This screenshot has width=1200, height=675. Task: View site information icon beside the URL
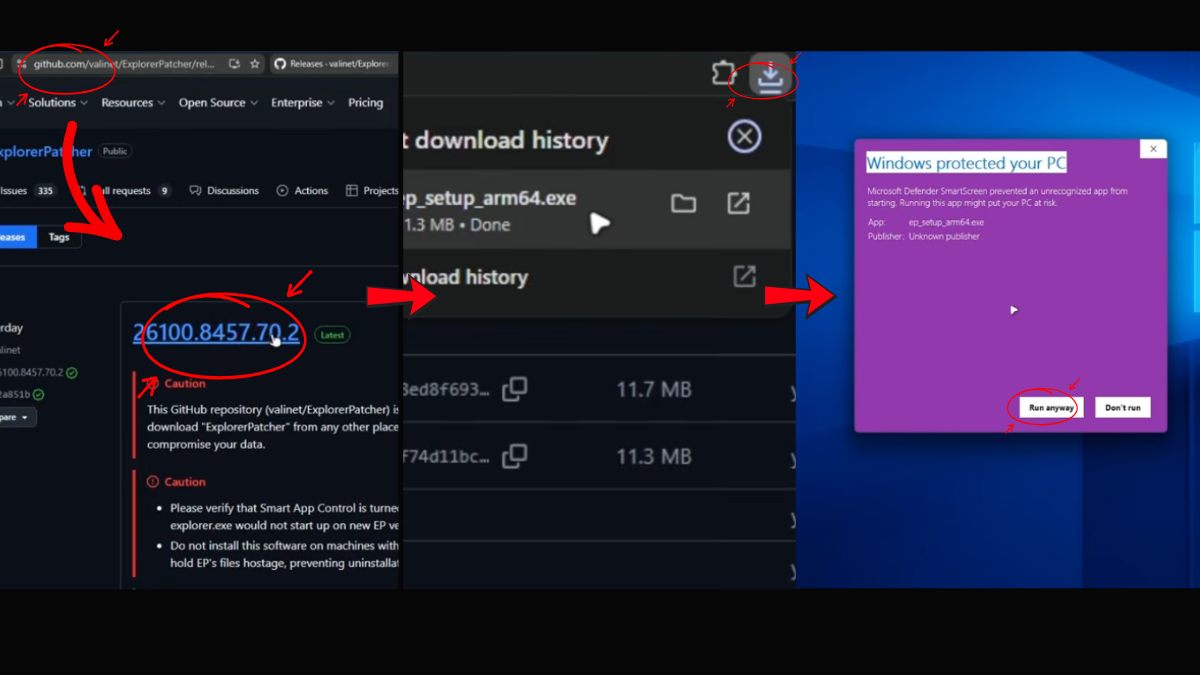(21, 64)
